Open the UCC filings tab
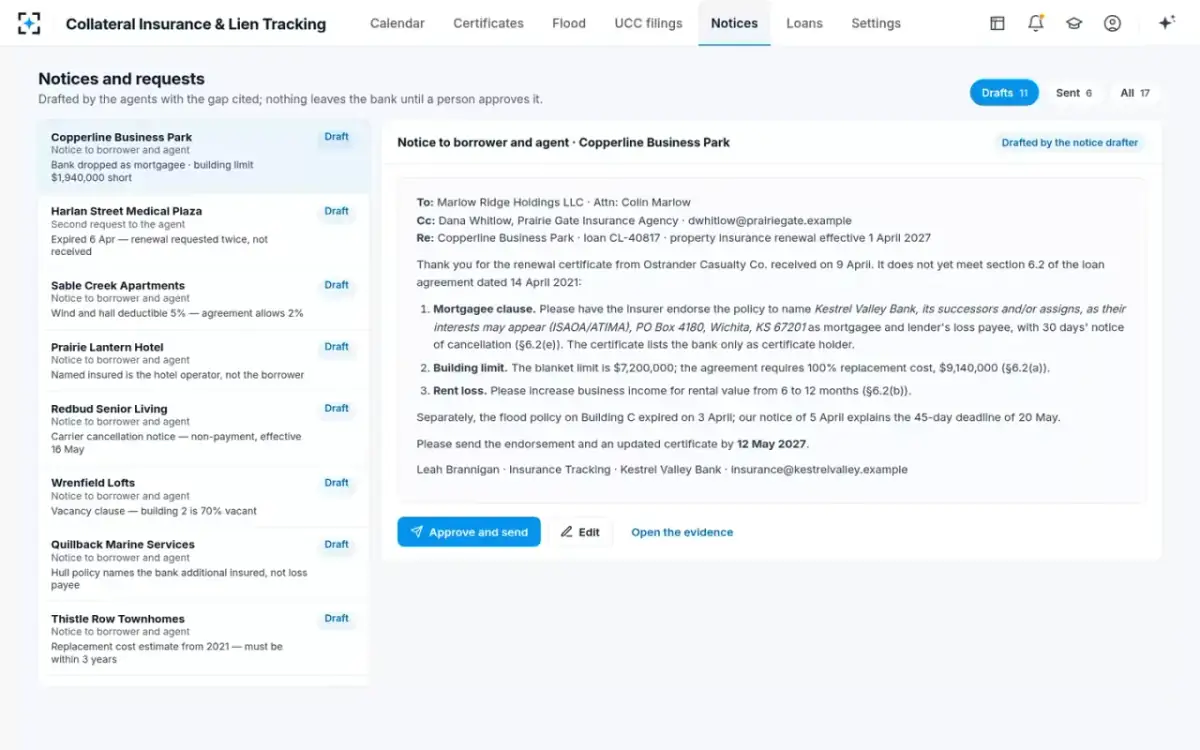The width and height of the screenshot is (1200, 750). click(x=648, y=23)
